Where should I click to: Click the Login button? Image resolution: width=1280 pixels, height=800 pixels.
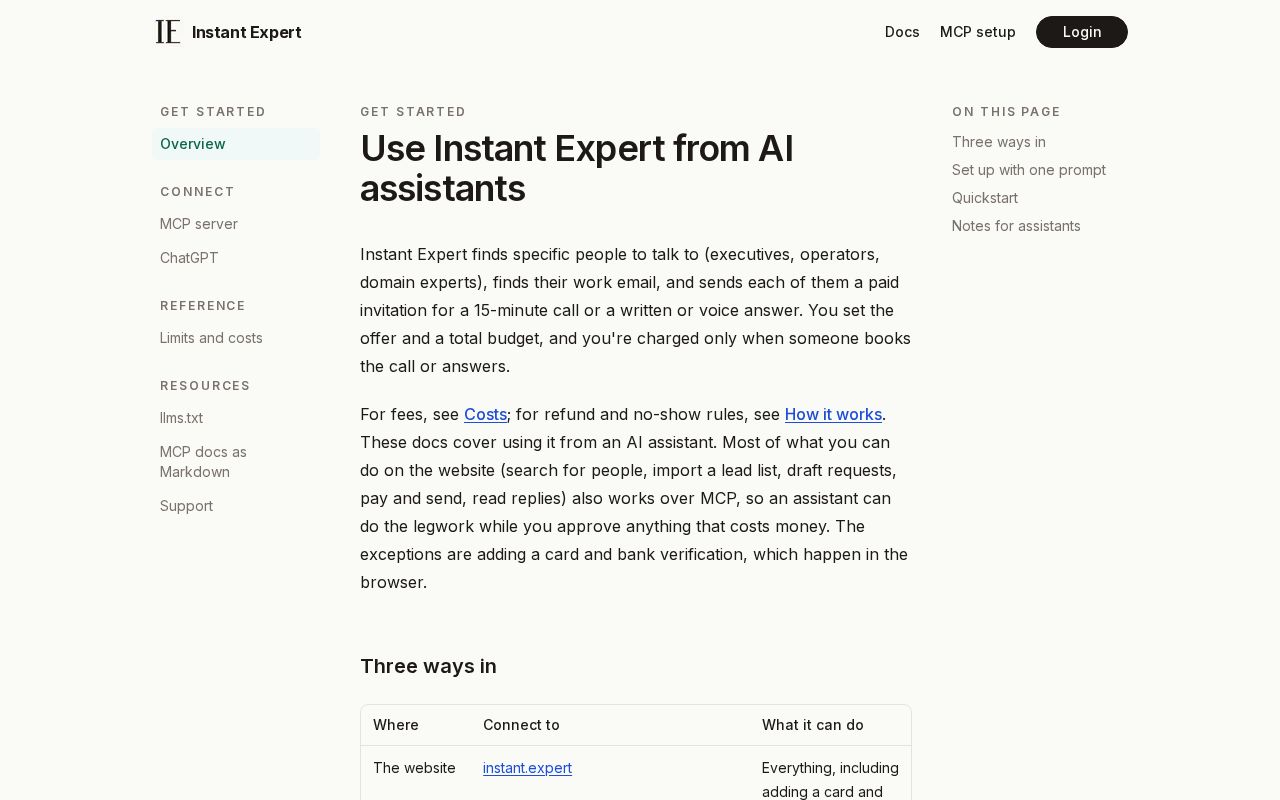click(x=1082, y=32)
